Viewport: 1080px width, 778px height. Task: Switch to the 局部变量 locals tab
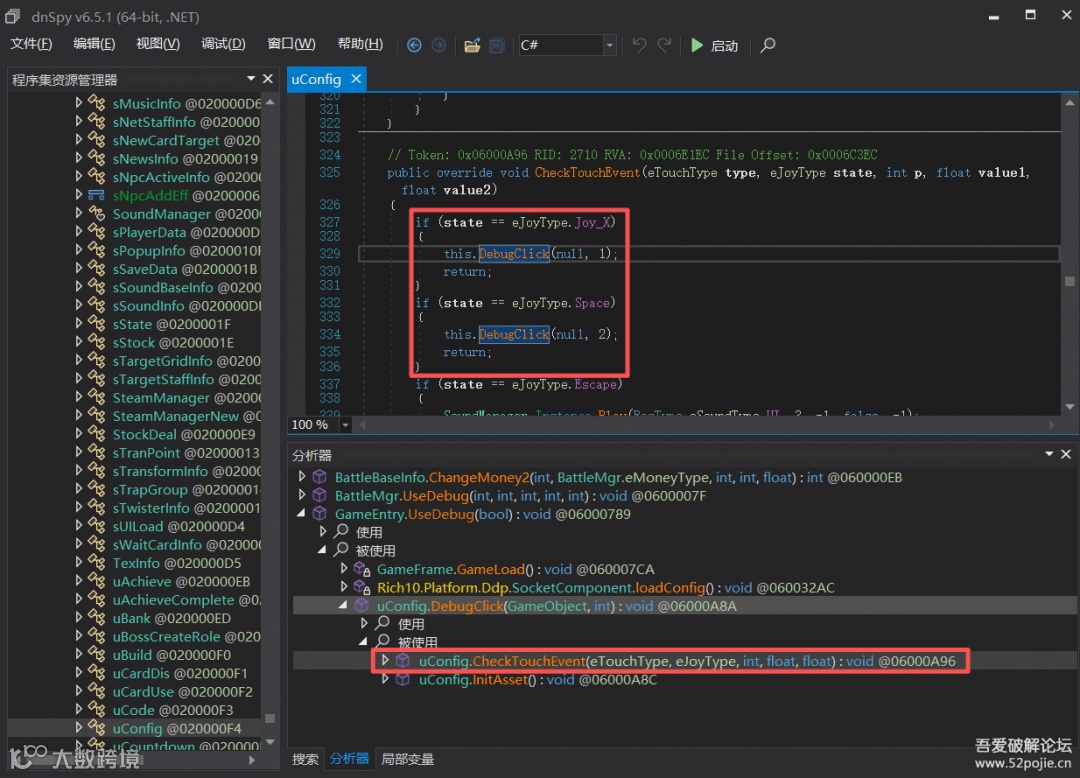(408, 760)
